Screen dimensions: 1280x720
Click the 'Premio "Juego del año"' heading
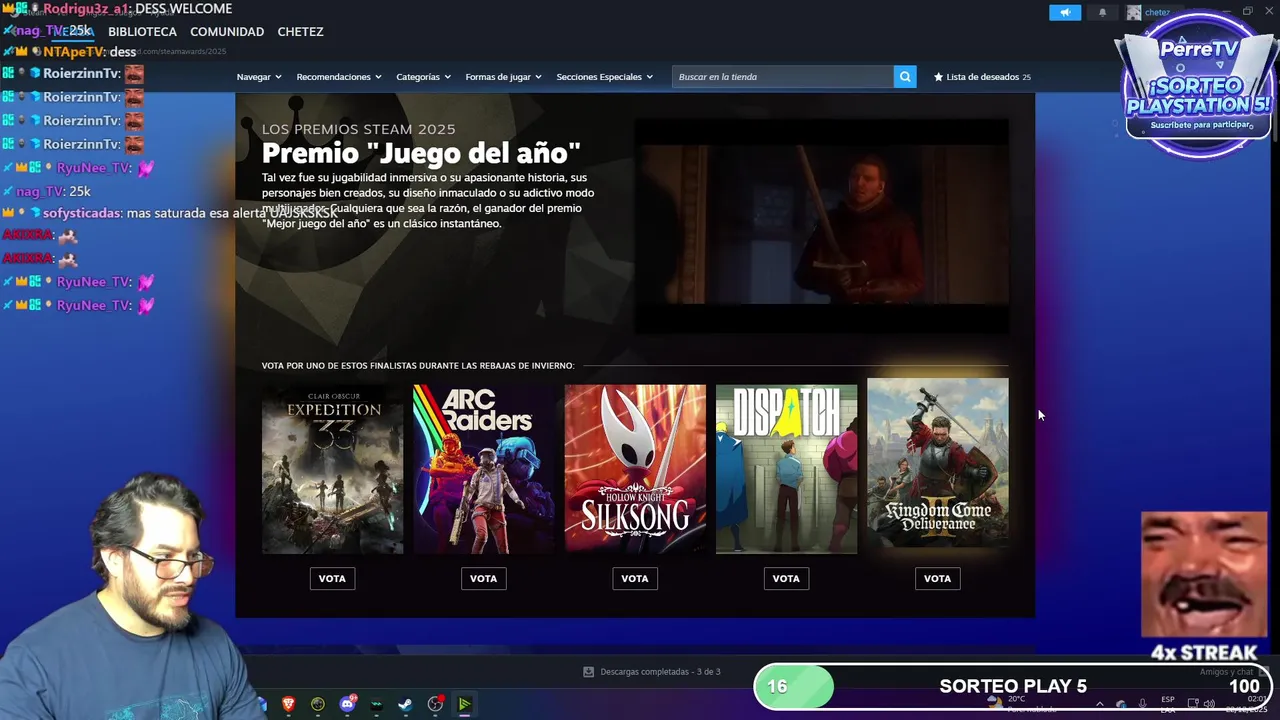(421, 153)
